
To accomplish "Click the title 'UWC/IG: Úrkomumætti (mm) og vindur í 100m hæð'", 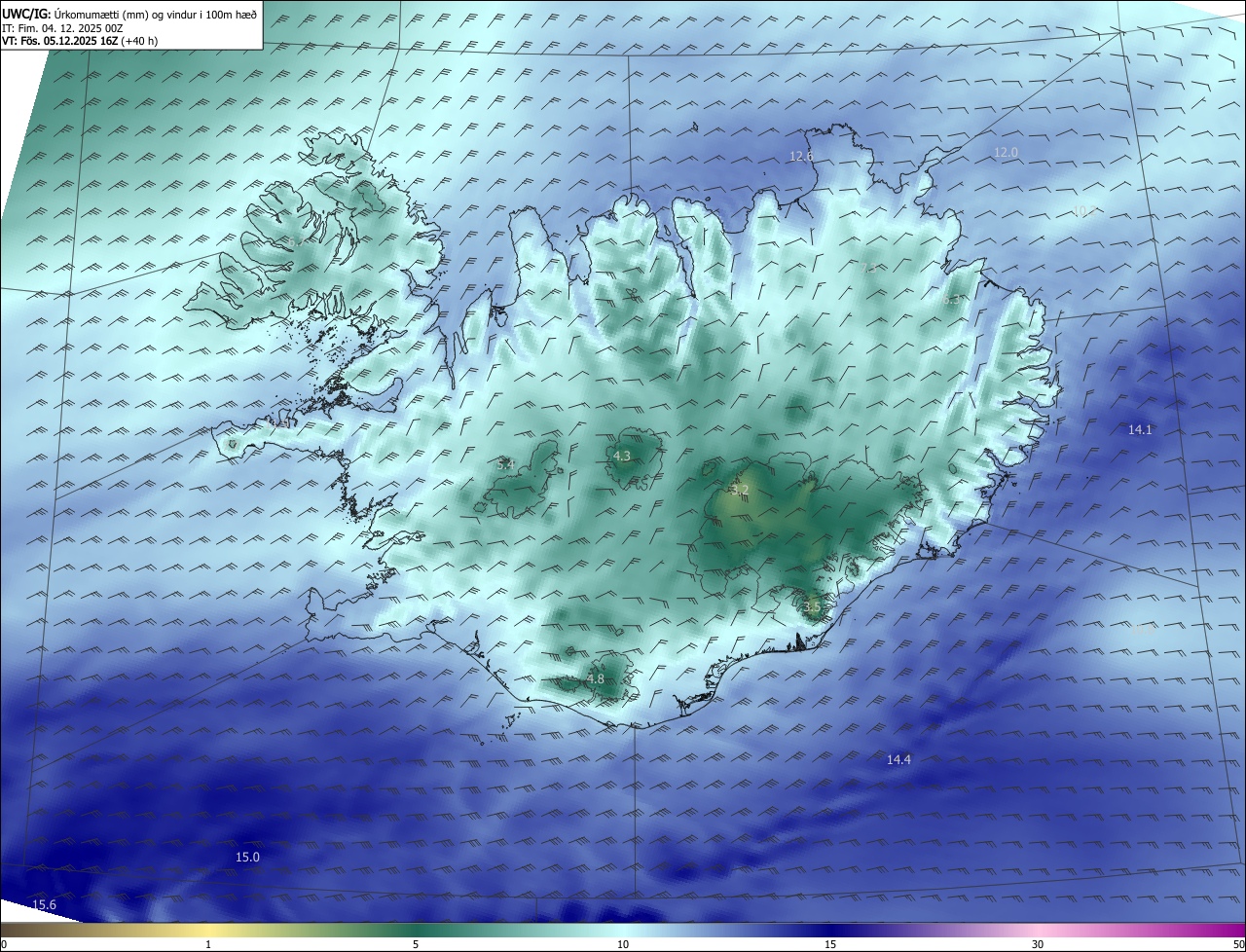I will click(129, 14).
